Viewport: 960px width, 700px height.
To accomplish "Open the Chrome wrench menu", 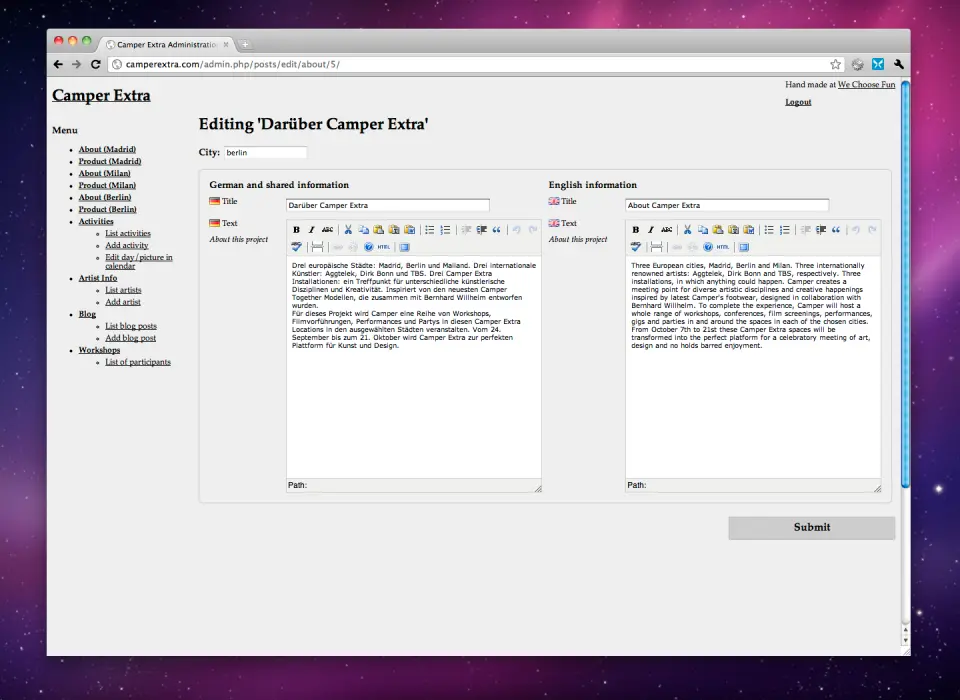I will point(899,64).
